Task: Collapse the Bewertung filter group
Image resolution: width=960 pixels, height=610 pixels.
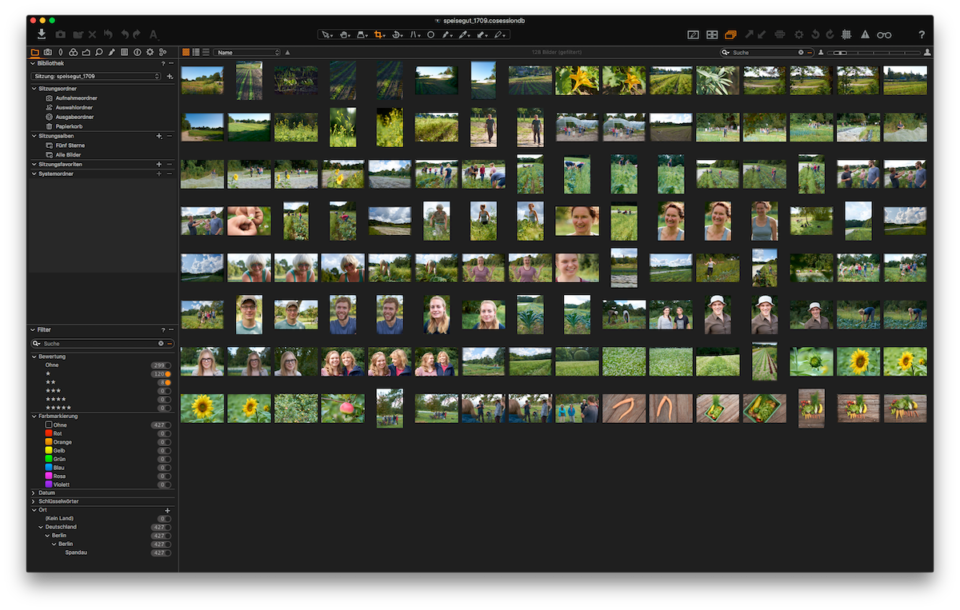Action: click(x=34, y=356)
